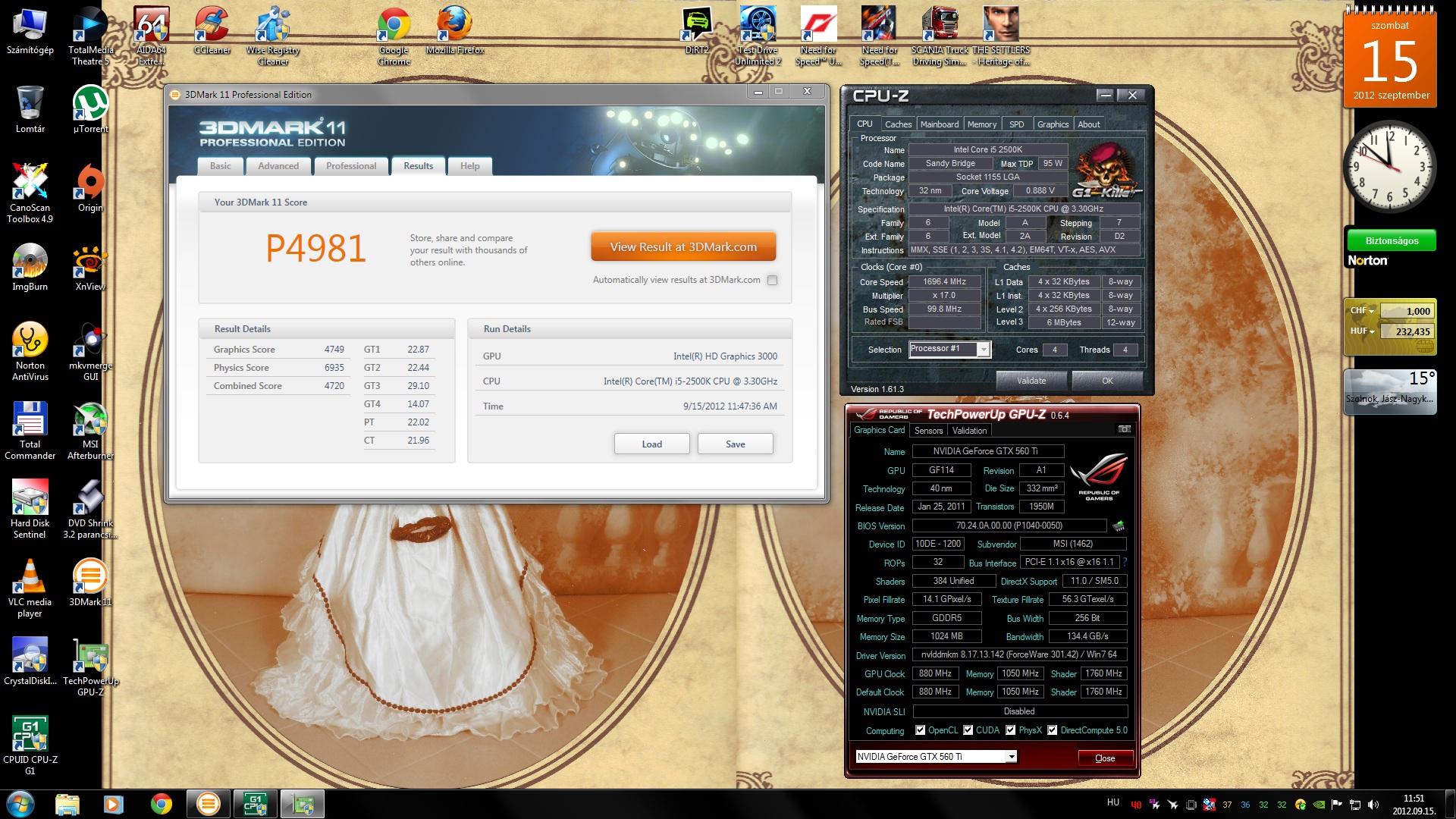The width and height of the screenshot is (1456, 819).
Task: Click the volume icon in system tray
Action: click(1373, 805)
